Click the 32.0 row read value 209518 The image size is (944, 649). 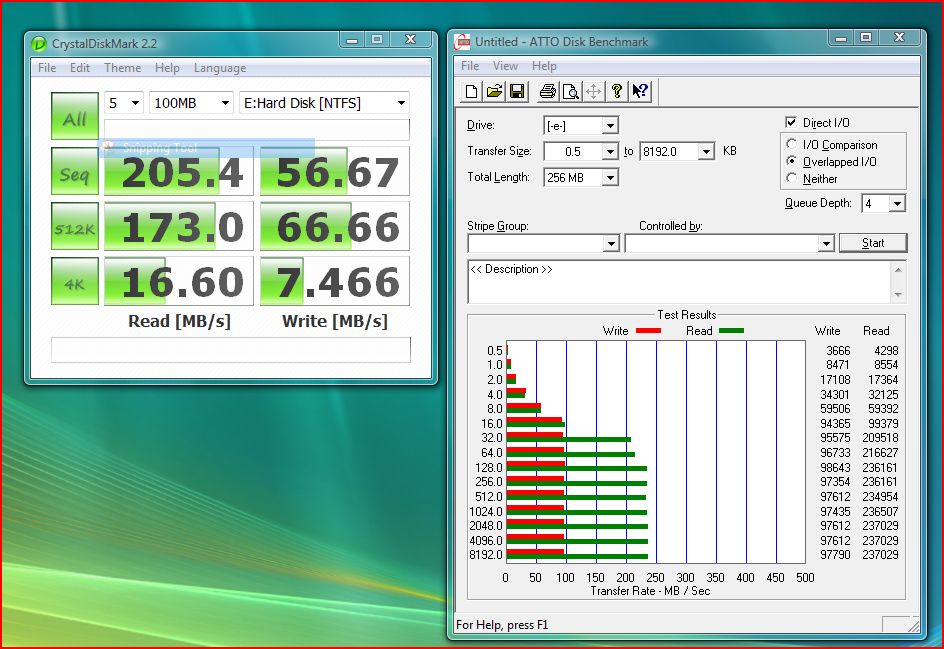coord(880,438)
